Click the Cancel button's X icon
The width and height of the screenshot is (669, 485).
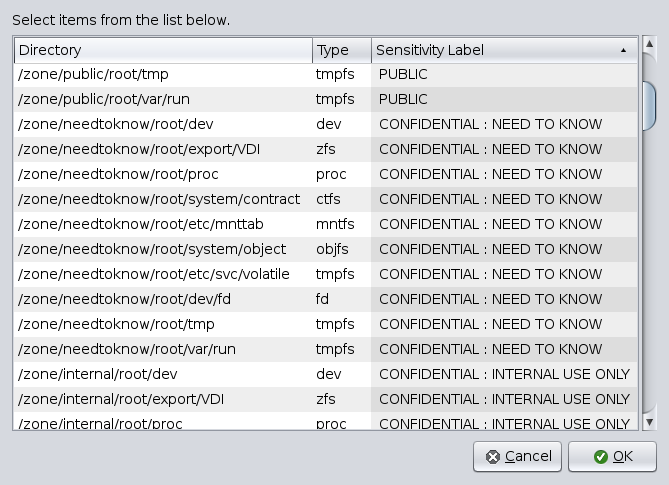(493, 457)
